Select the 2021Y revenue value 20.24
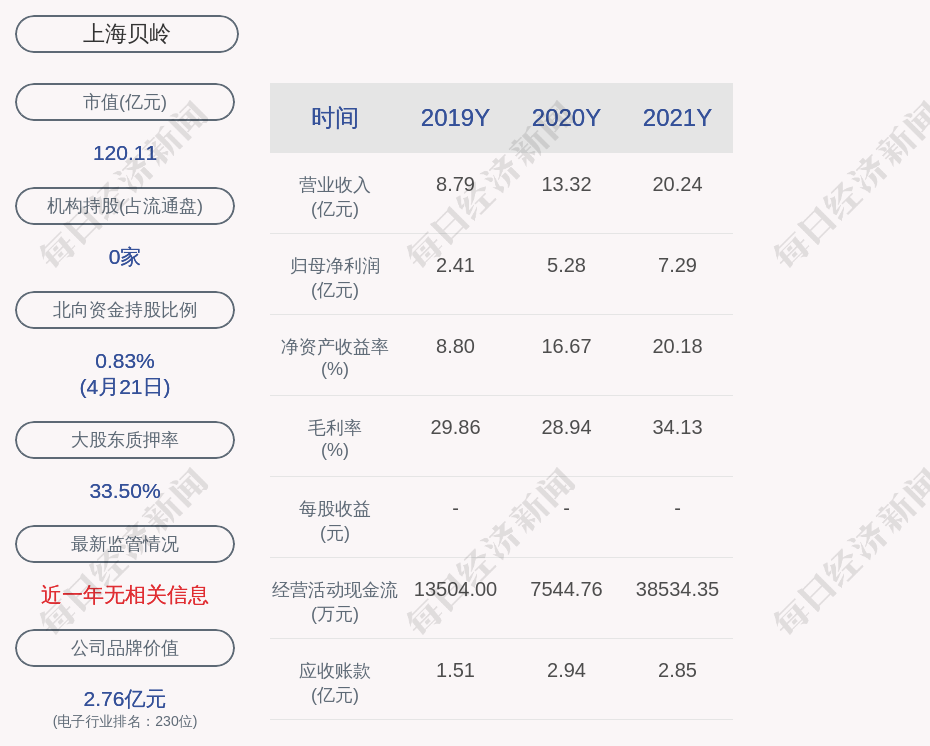This screenshot has width=930, height=746. click(x=677, y=184)
